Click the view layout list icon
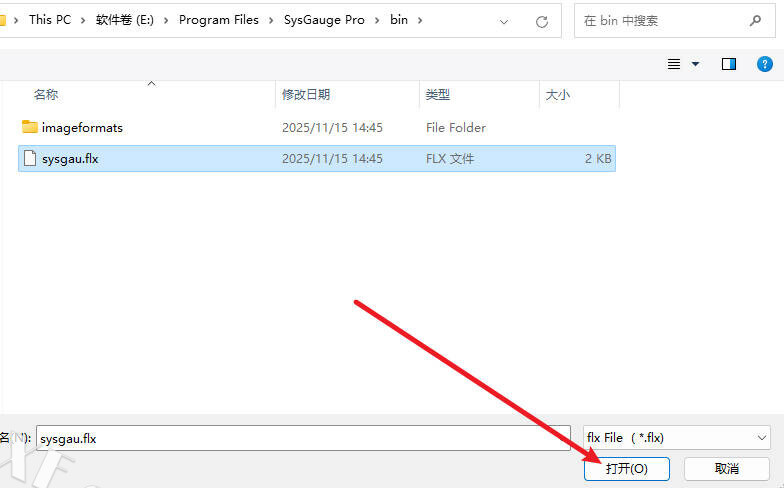784x488 pixels. pos(674,64)
